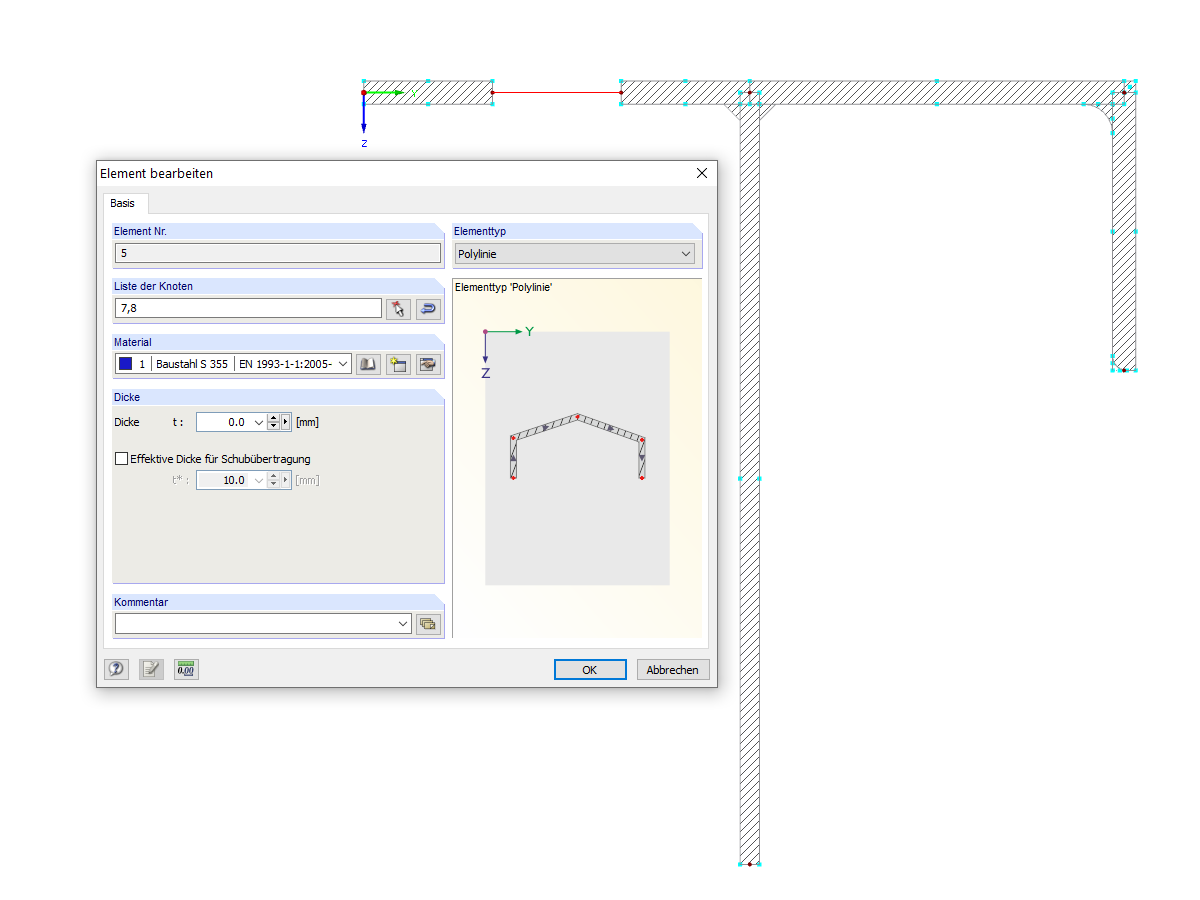Click the Dicke section header
The height and width of the screenshot is (900, 1200).
tap(278, 397)
